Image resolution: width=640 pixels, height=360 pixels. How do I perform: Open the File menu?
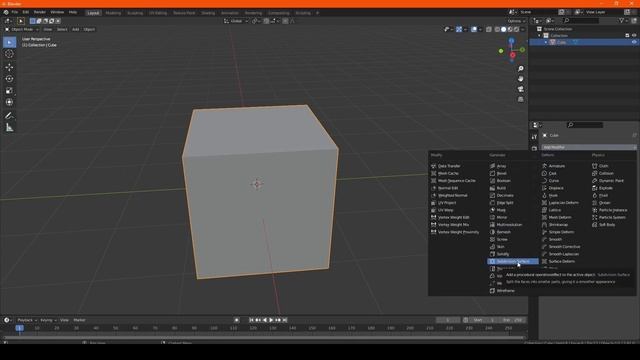15,12
